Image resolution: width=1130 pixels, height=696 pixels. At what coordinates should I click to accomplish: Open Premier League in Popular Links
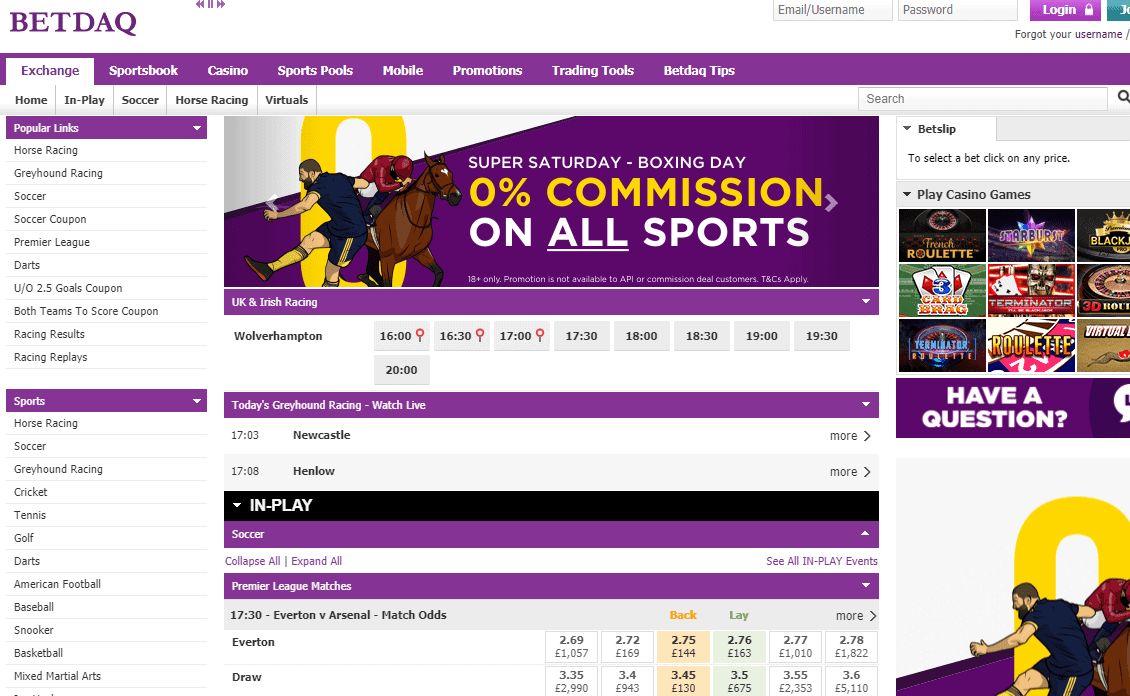(52, 242)
